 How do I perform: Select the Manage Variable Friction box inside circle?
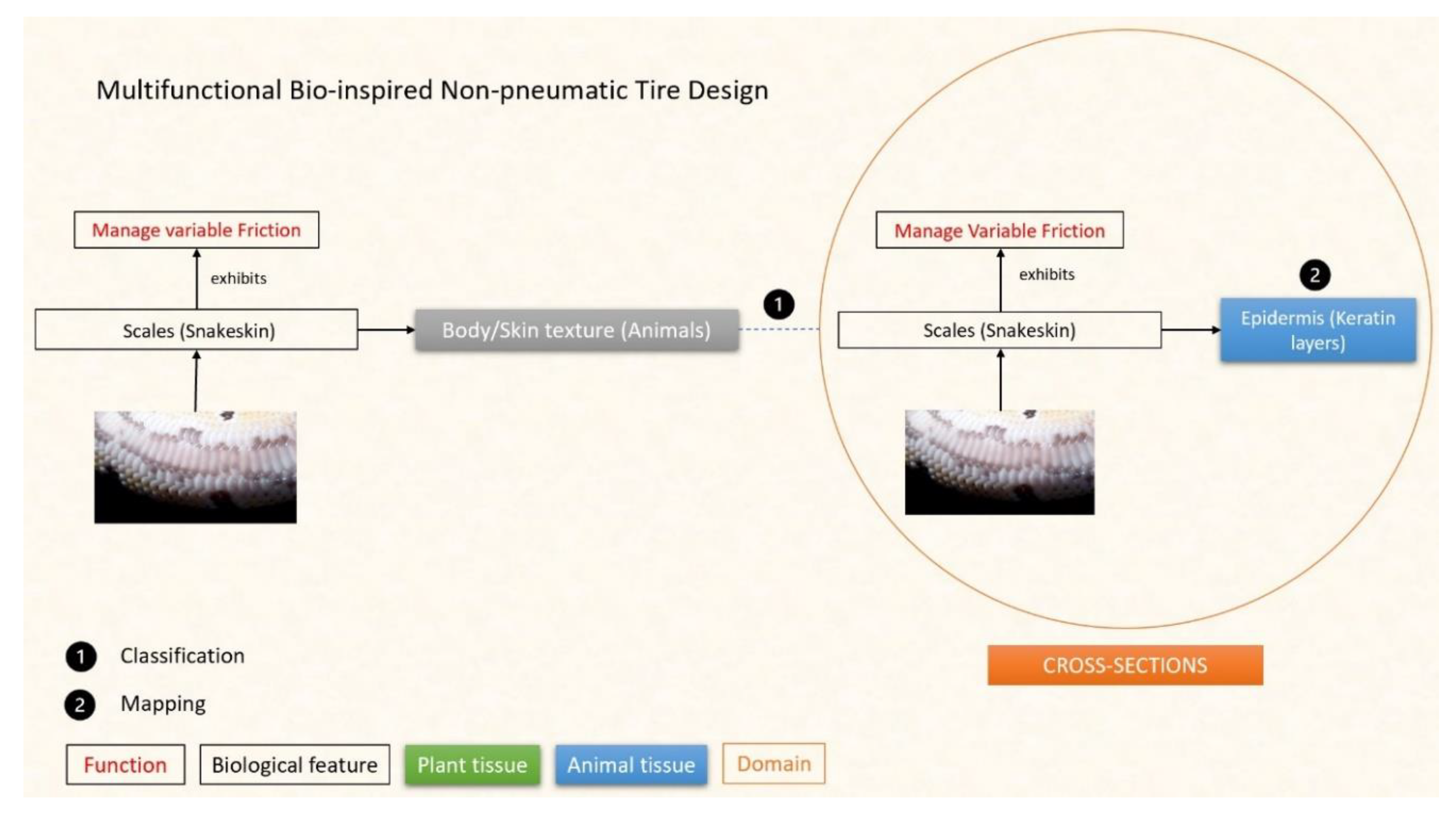point(999,230)
